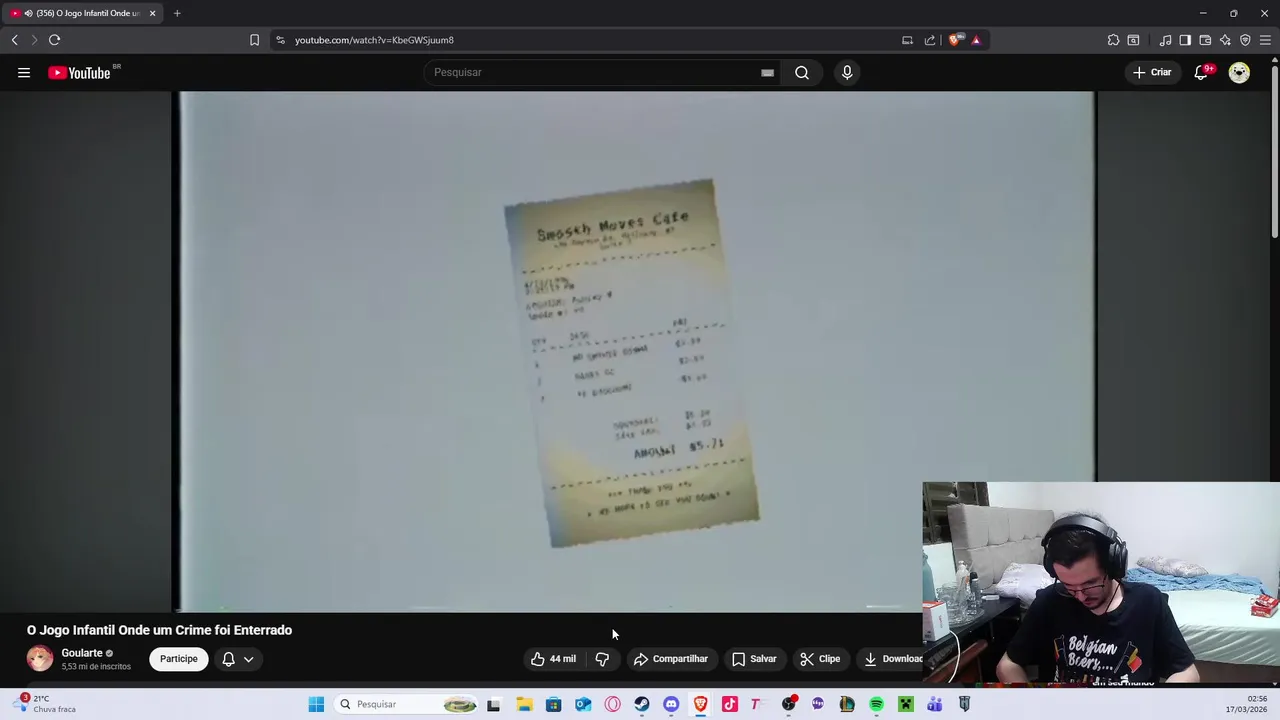Click the page vertical scrollbar
Screen dimensions: 1280x720
point(1275,150)
